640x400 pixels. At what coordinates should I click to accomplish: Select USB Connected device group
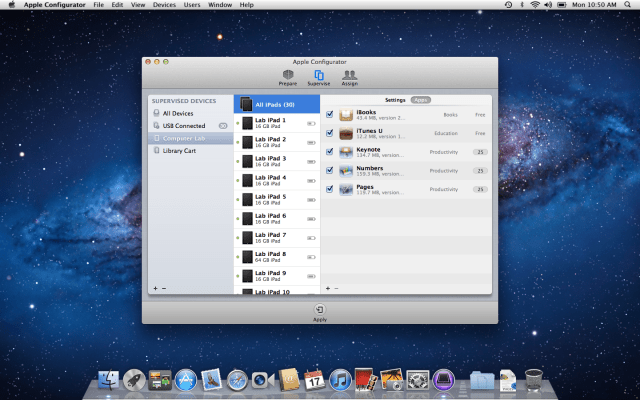pyautogui.click(x=184, y=126)
